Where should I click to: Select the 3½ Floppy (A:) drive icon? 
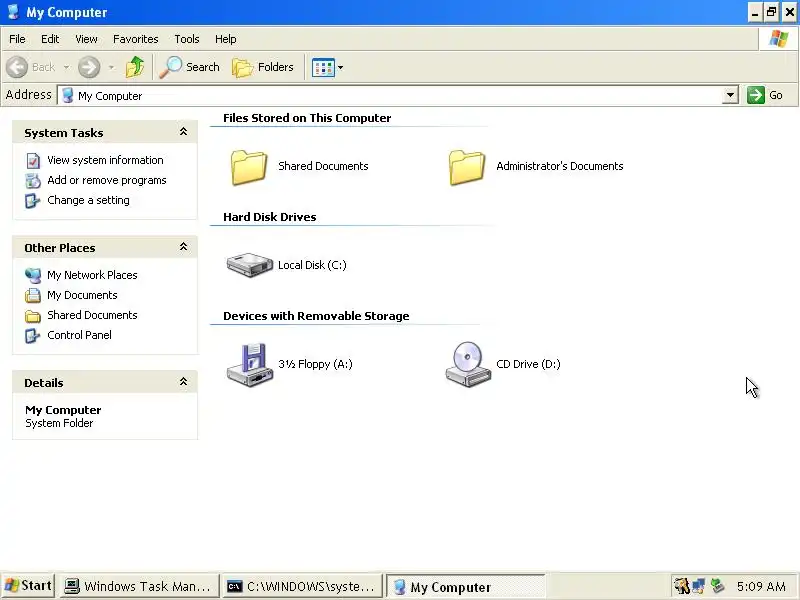249,364
